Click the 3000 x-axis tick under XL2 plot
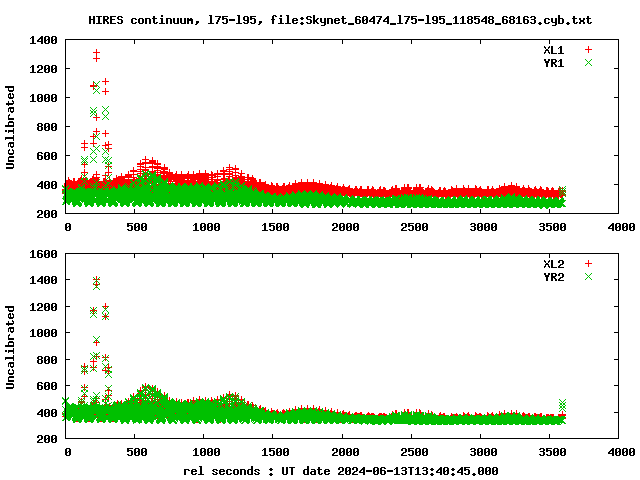640x480 pixels. pyautogui.click(x=483, y=452)
